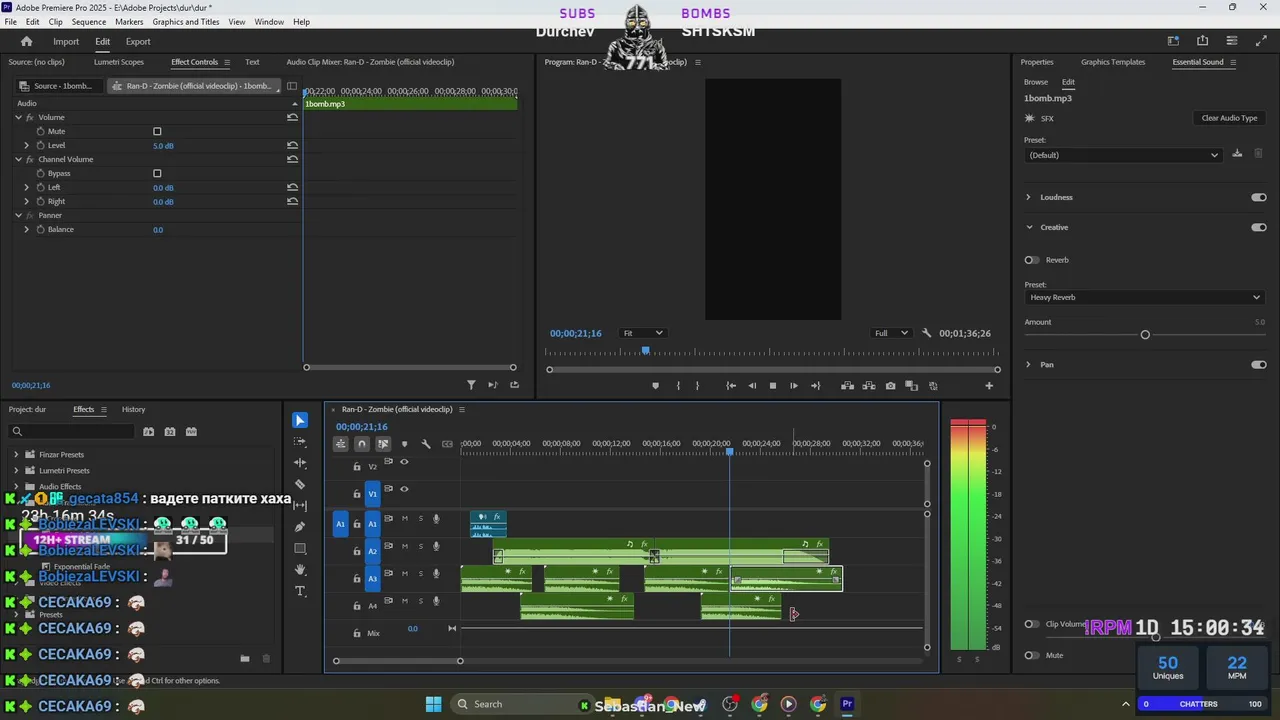1280x720 pixels.
Task: Click the Lift button
Action: click(x=848, y=386)
